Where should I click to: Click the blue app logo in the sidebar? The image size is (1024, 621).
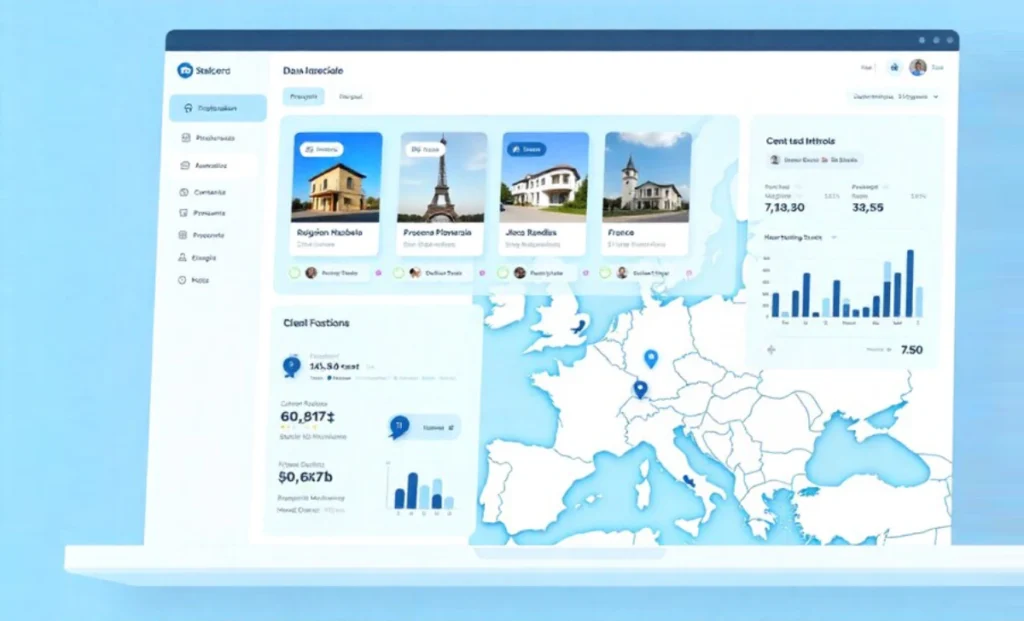185,70
